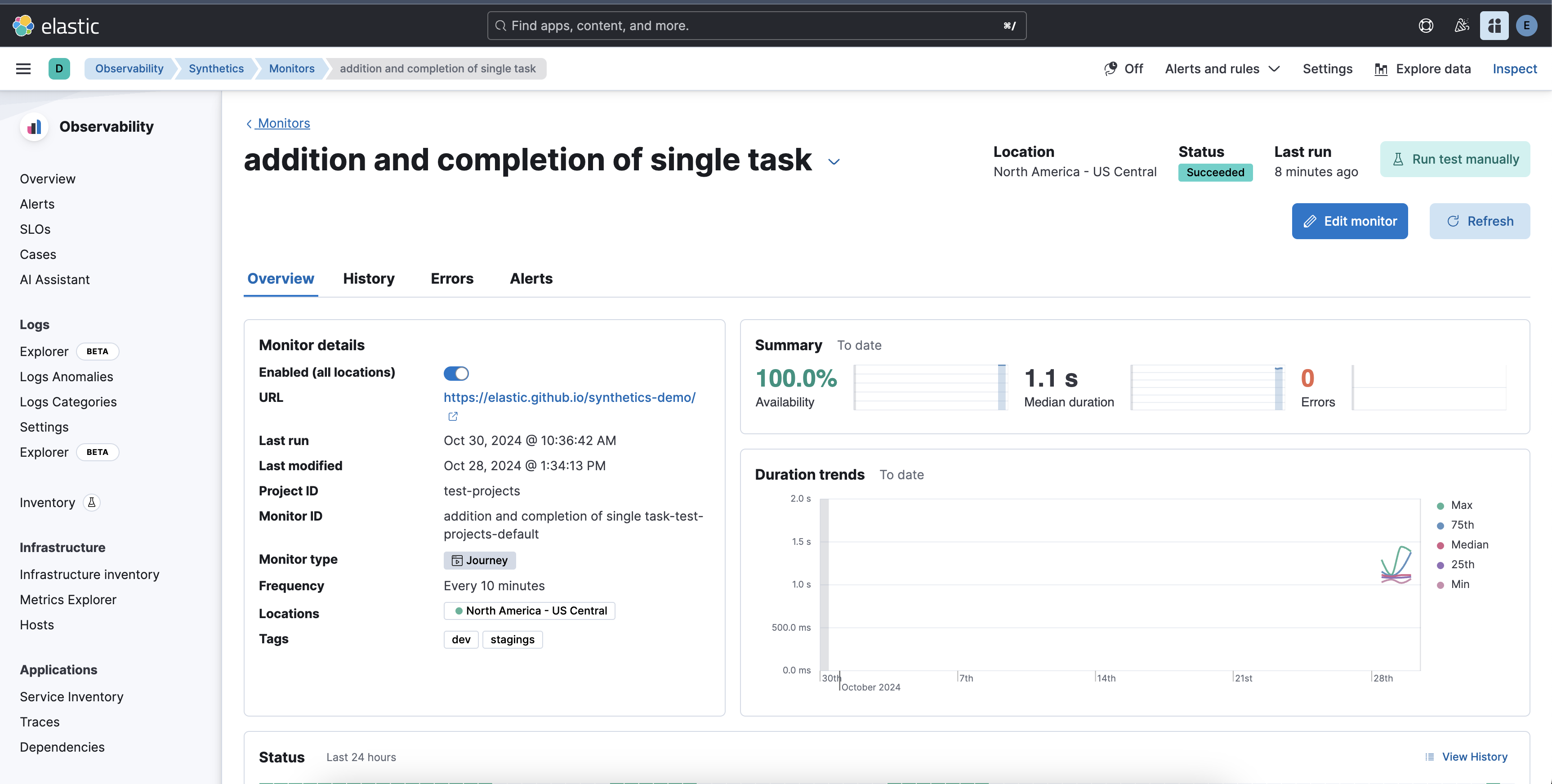Click the stagings tag badge
Image resolution: width=1552 pixels, height=784 pixels.
(512, 639)
